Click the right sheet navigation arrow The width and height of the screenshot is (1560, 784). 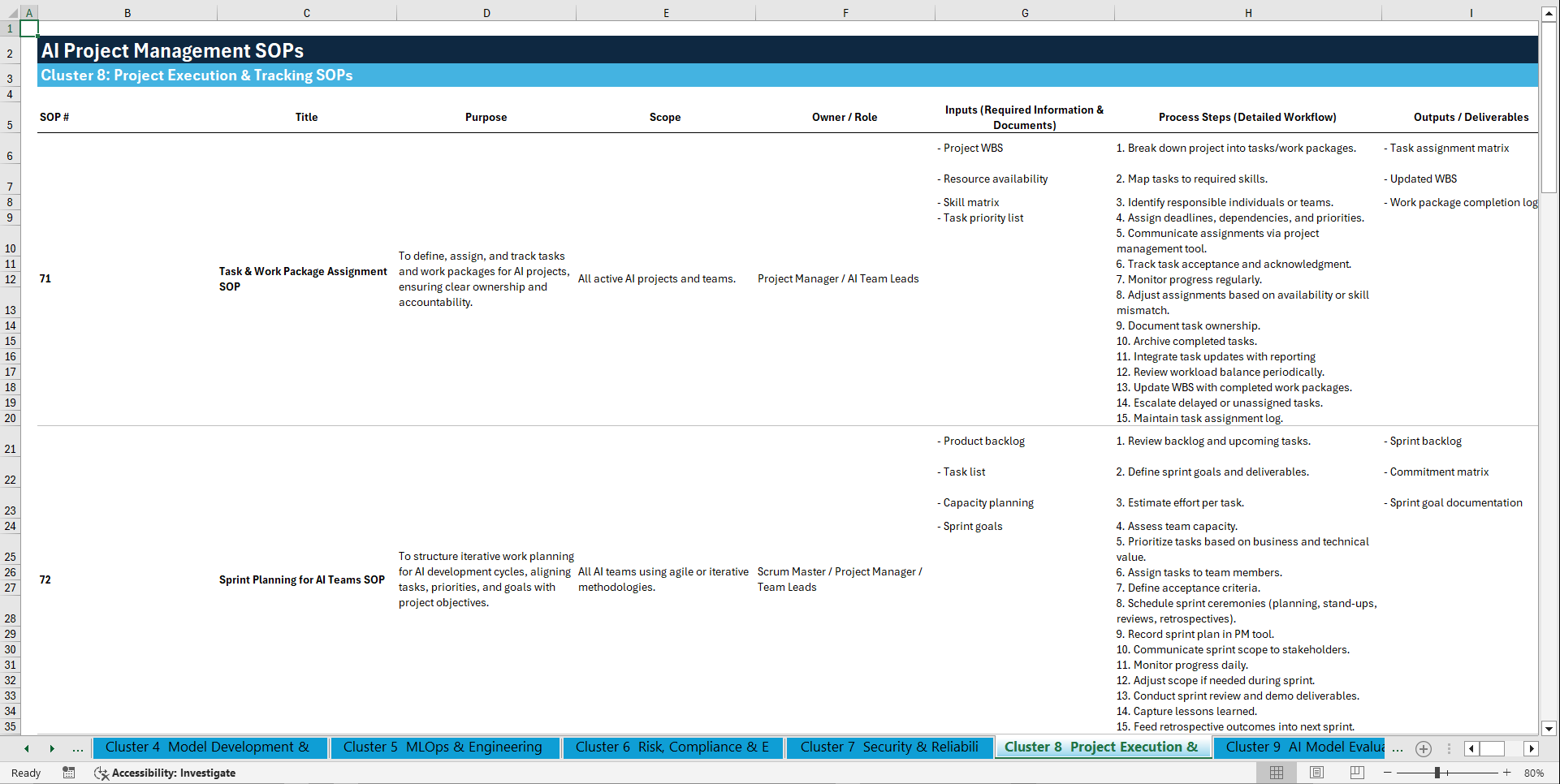point(53,748)
